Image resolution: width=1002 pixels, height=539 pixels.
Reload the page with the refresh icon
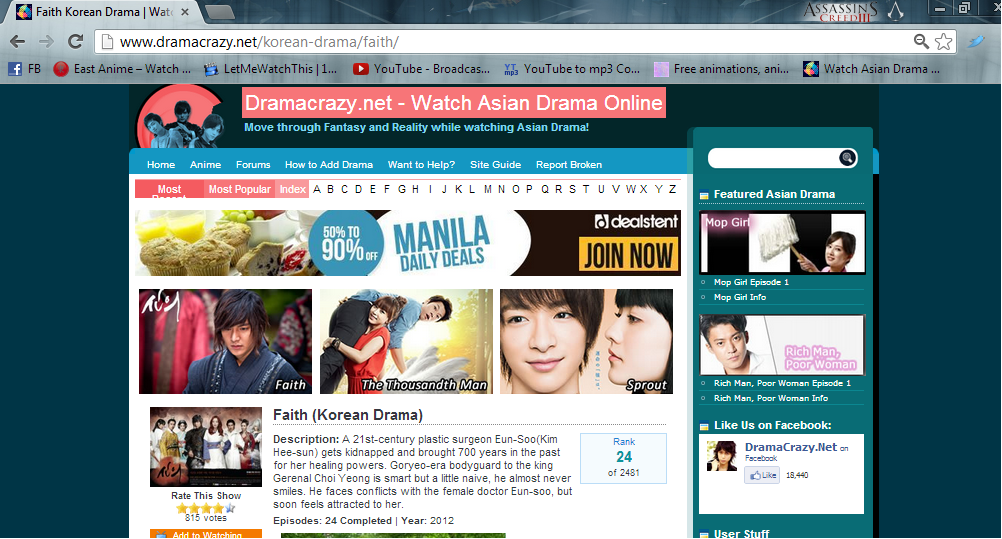coord(75,42)
